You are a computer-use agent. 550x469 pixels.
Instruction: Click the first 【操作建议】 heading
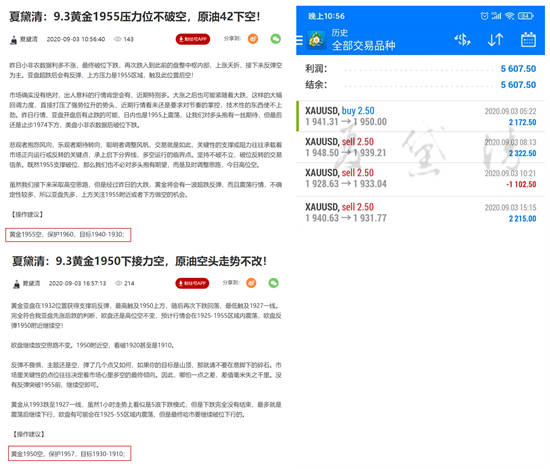(x=27, y=214)
